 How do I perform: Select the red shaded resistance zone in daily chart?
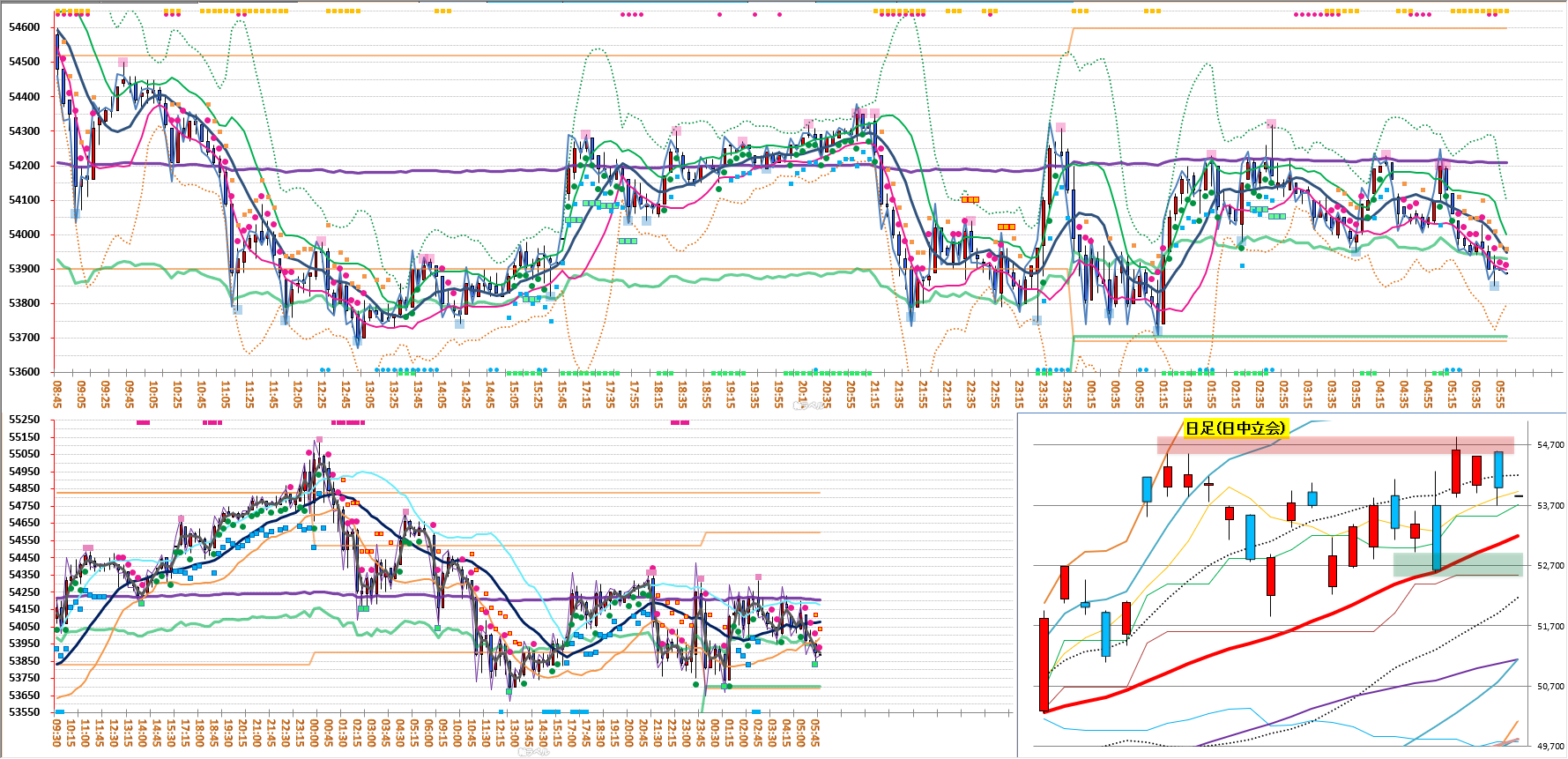[x=1334, y=445]
